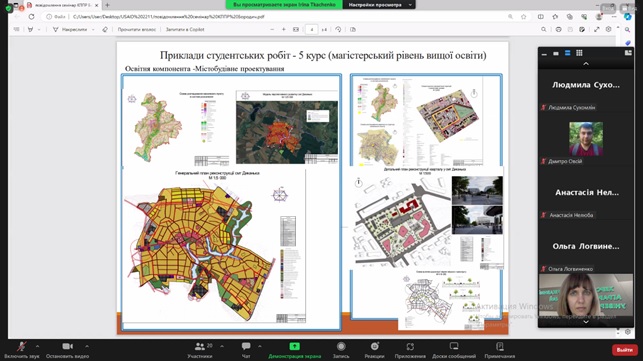The width and height of the screenshot is (643, 361).
Task: Show next participants with down chevron
Action: coord(586,322)
